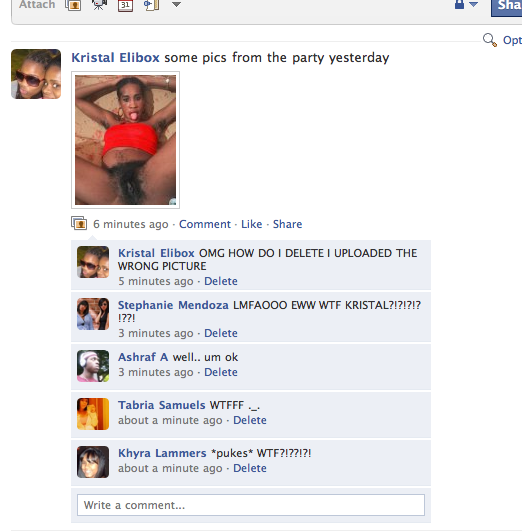Click the Share link under the post
Image resolution: width=522 pixels, height=532 pixels.
click(287, 224)
